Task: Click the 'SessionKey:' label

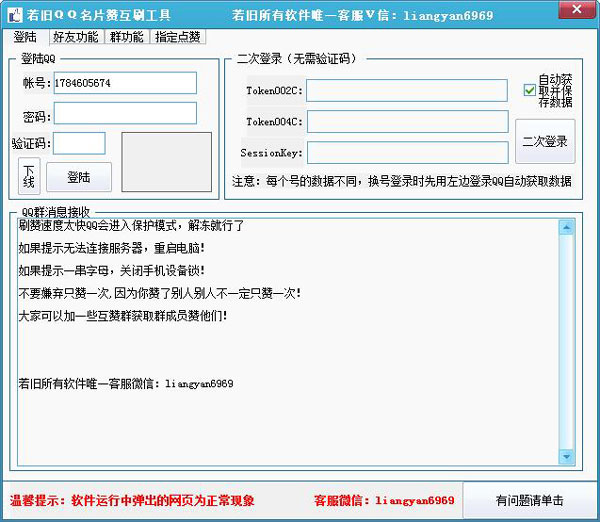Action: 272,153
